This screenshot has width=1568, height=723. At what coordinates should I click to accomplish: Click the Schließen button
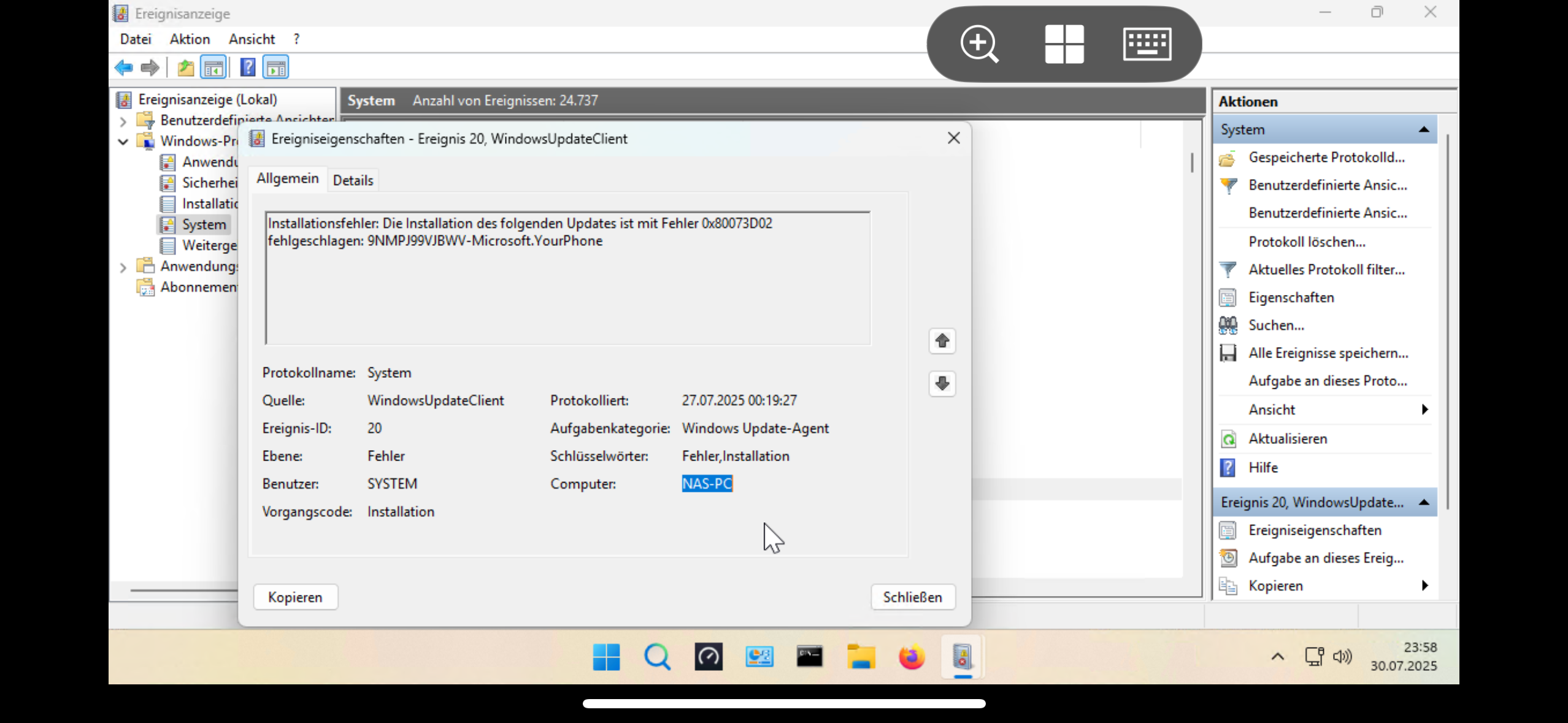click(912, 597)
